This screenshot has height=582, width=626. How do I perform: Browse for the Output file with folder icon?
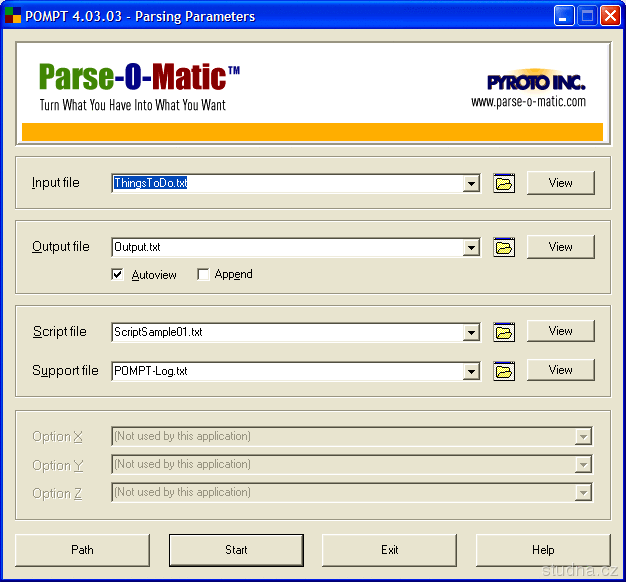(504, 247)
